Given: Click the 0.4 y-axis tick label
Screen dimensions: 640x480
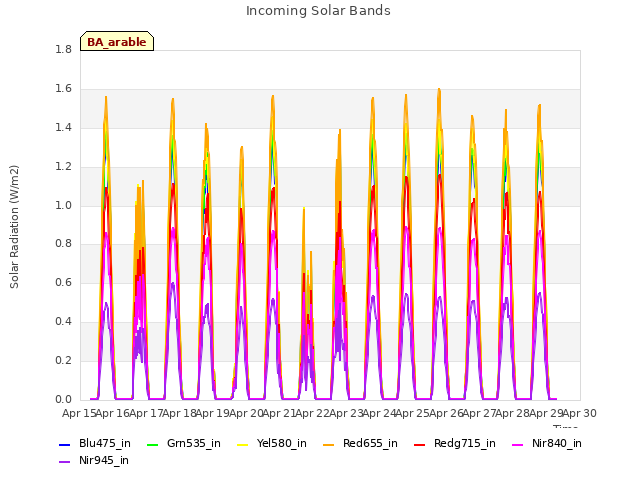Looking at the screenshot, I should click(63, 322).
